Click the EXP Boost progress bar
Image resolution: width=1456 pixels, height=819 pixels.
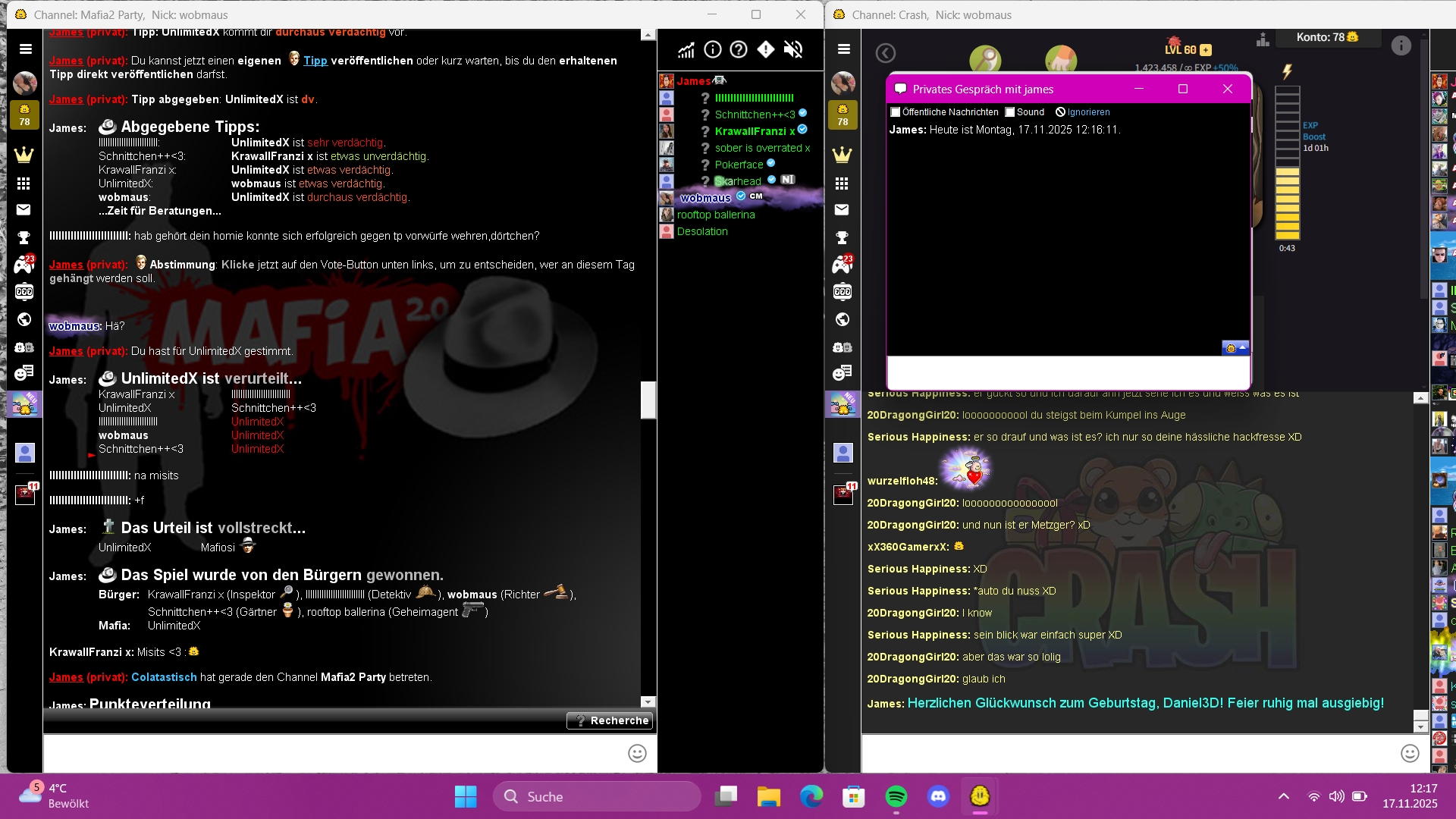coord(1287,163)
